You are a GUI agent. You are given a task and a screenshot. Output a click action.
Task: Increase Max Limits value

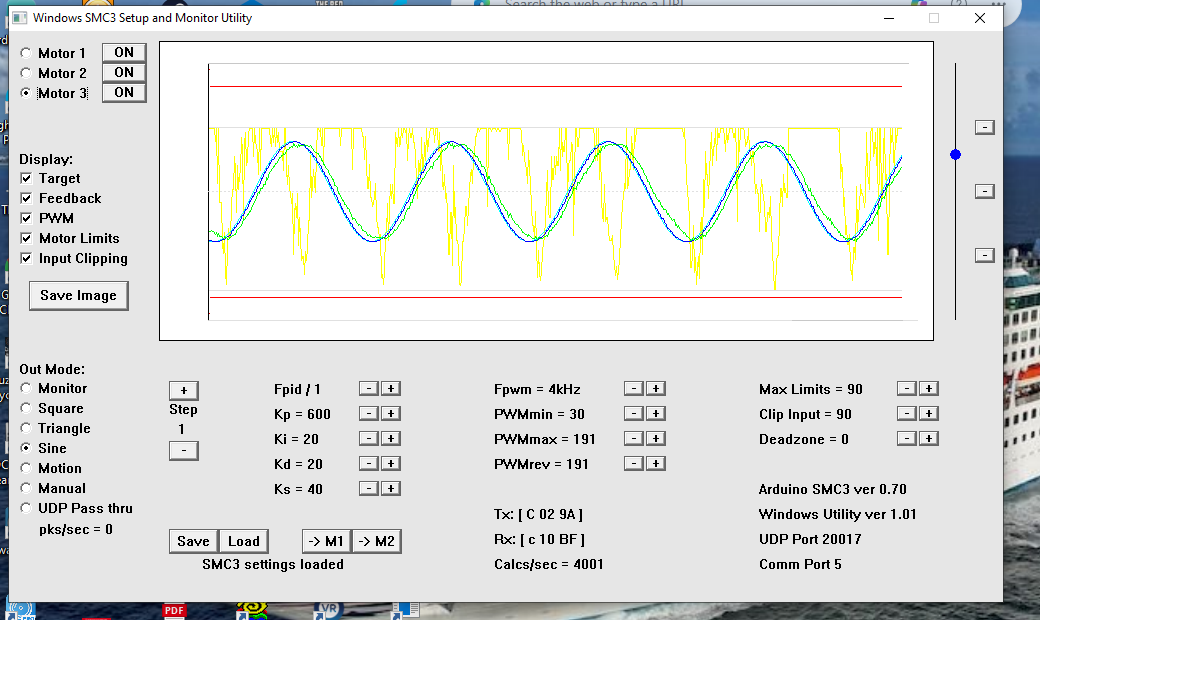pyautogui.click(x=928, y=388)
